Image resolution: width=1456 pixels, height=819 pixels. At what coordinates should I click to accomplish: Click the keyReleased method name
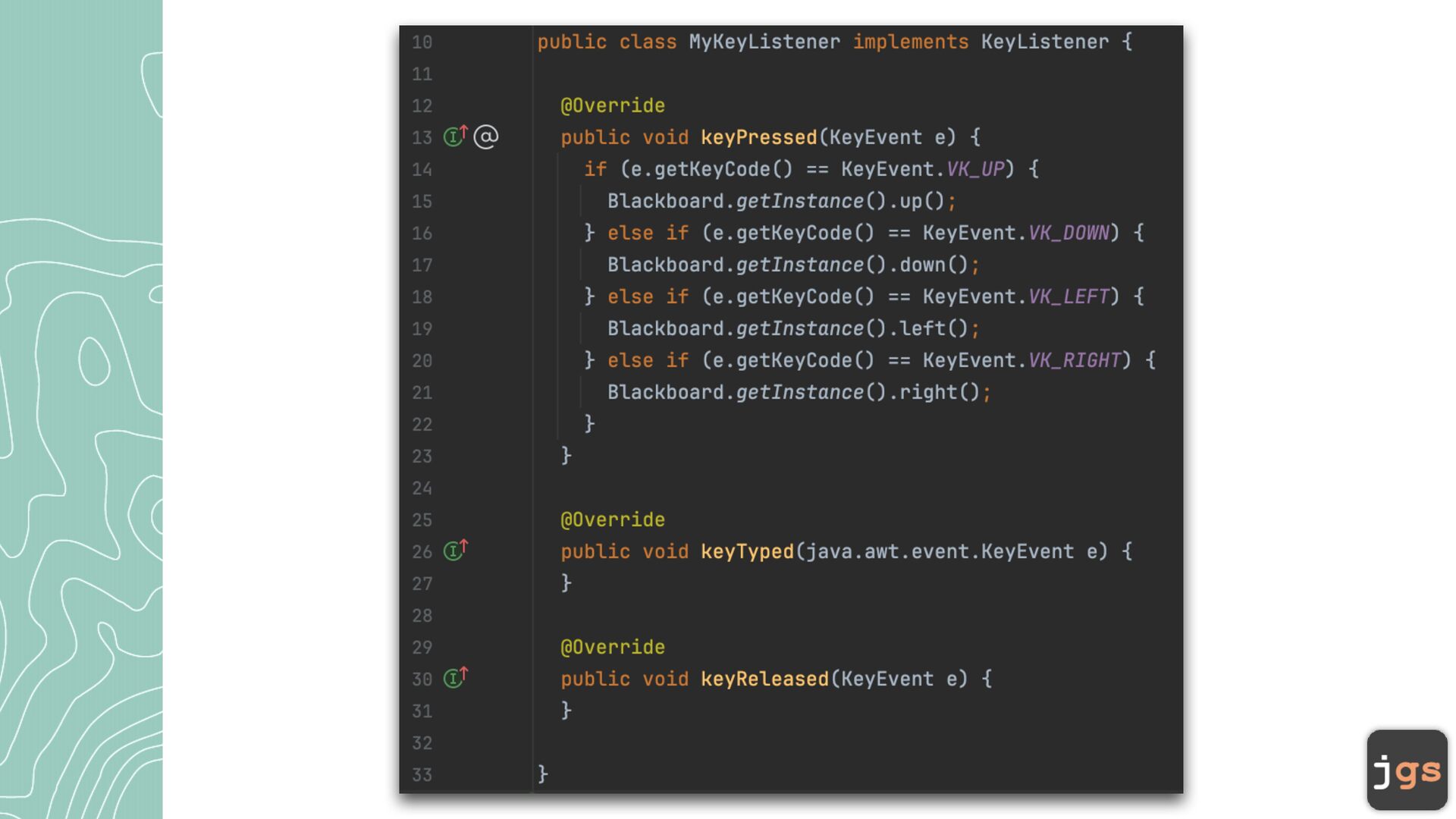coord(764,679)
